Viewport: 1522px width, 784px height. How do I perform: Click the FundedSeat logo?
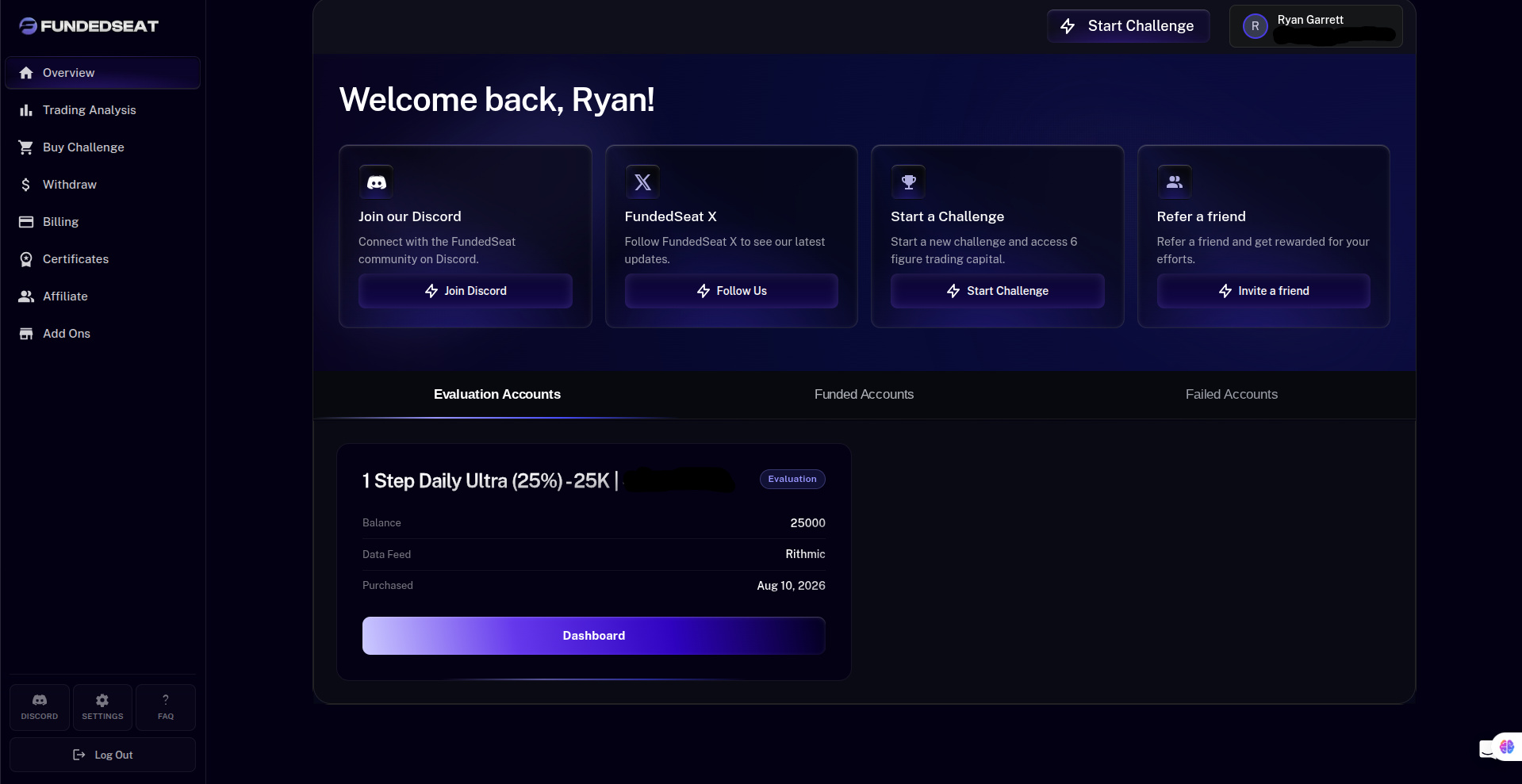(89, 26)
